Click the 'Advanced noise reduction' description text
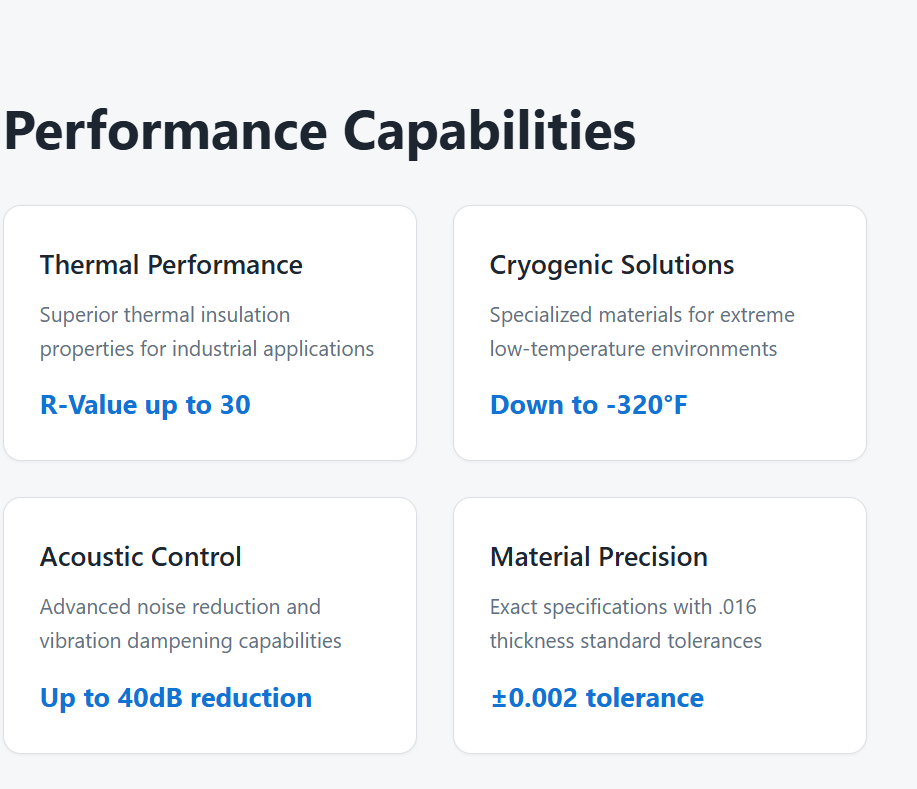Screen dimensions: 917x789 point(180,607)
